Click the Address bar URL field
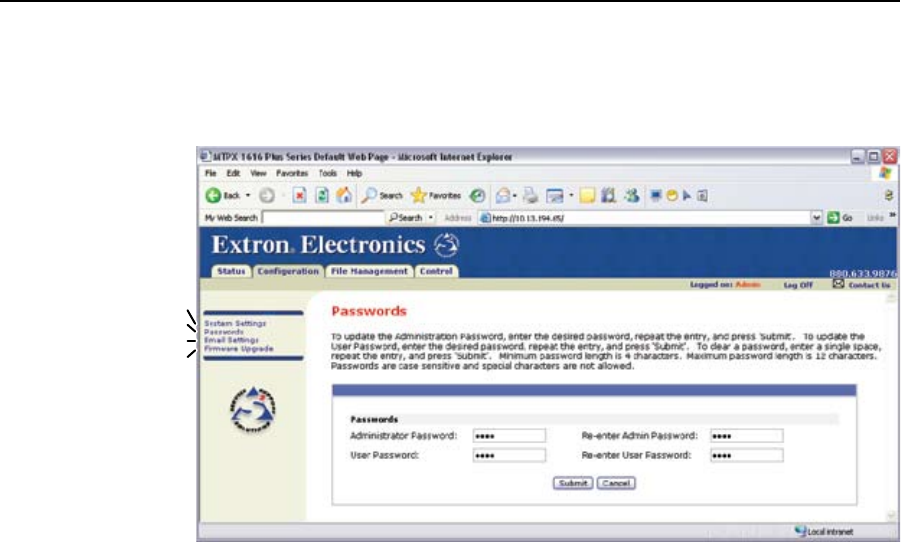The width and height of the screenshot is (901, 542). (x=645, y=218)
